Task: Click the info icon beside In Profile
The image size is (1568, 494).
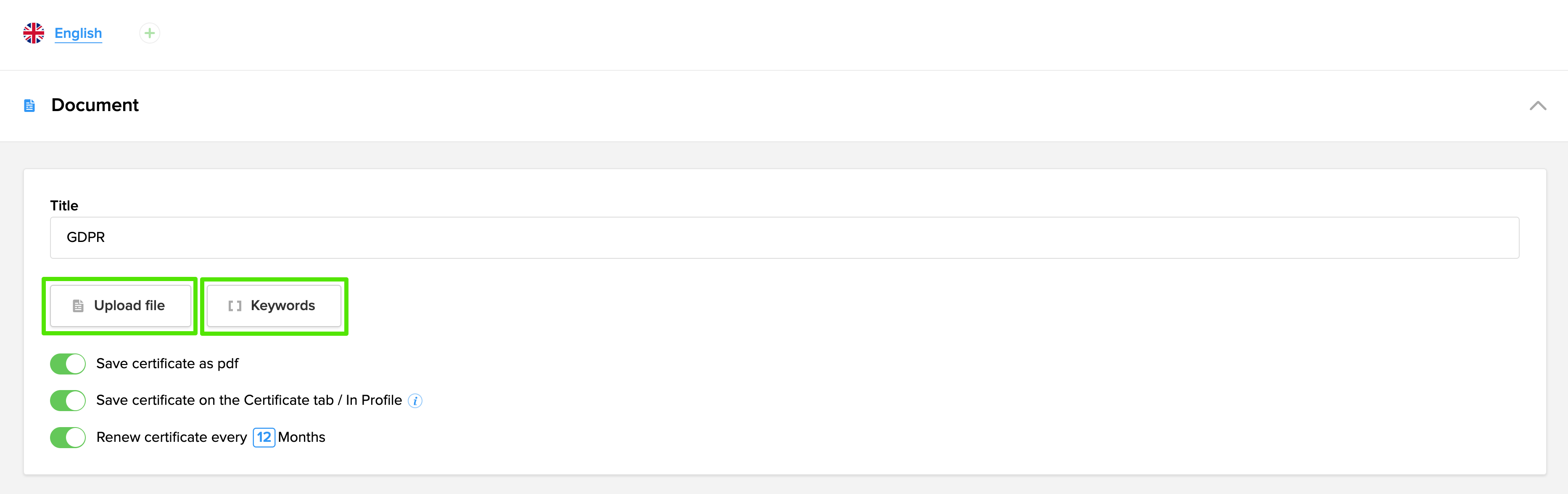Action: pos(415,401)
